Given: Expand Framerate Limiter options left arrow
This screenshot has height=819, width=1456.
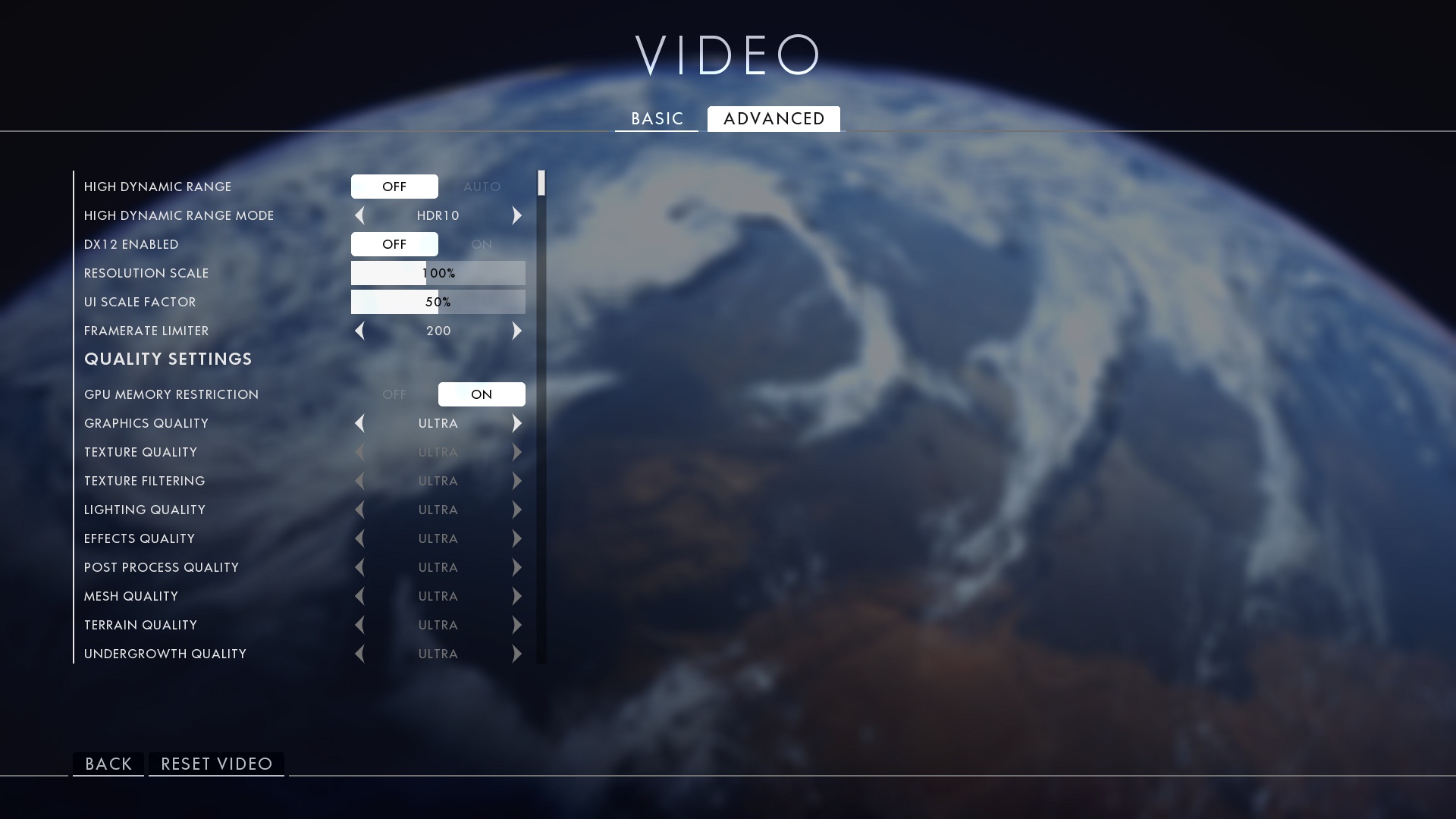Looking at the screenshot, I should [358, 330].
